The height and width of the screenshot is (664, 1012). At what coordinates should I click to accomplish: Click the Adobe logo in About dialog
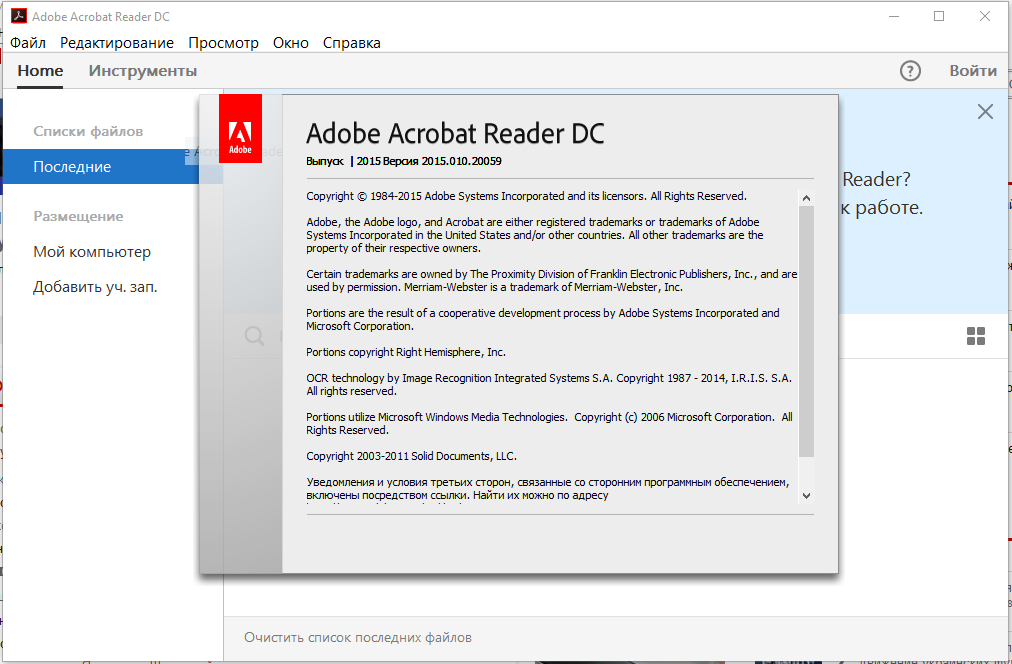(x=240, y=128)
